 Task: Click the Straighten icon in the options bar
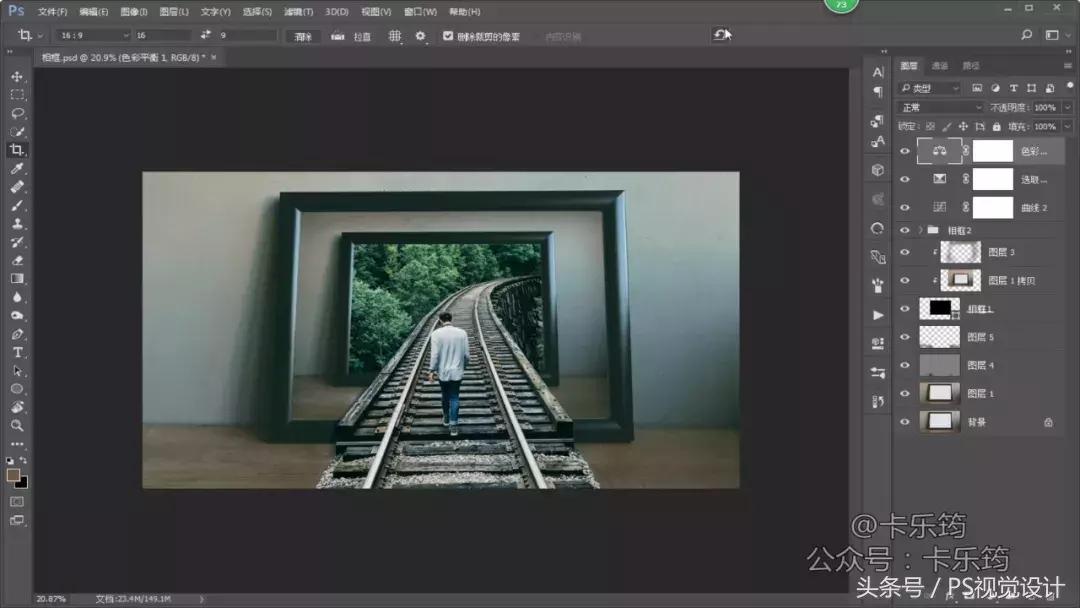pos(338,35)
